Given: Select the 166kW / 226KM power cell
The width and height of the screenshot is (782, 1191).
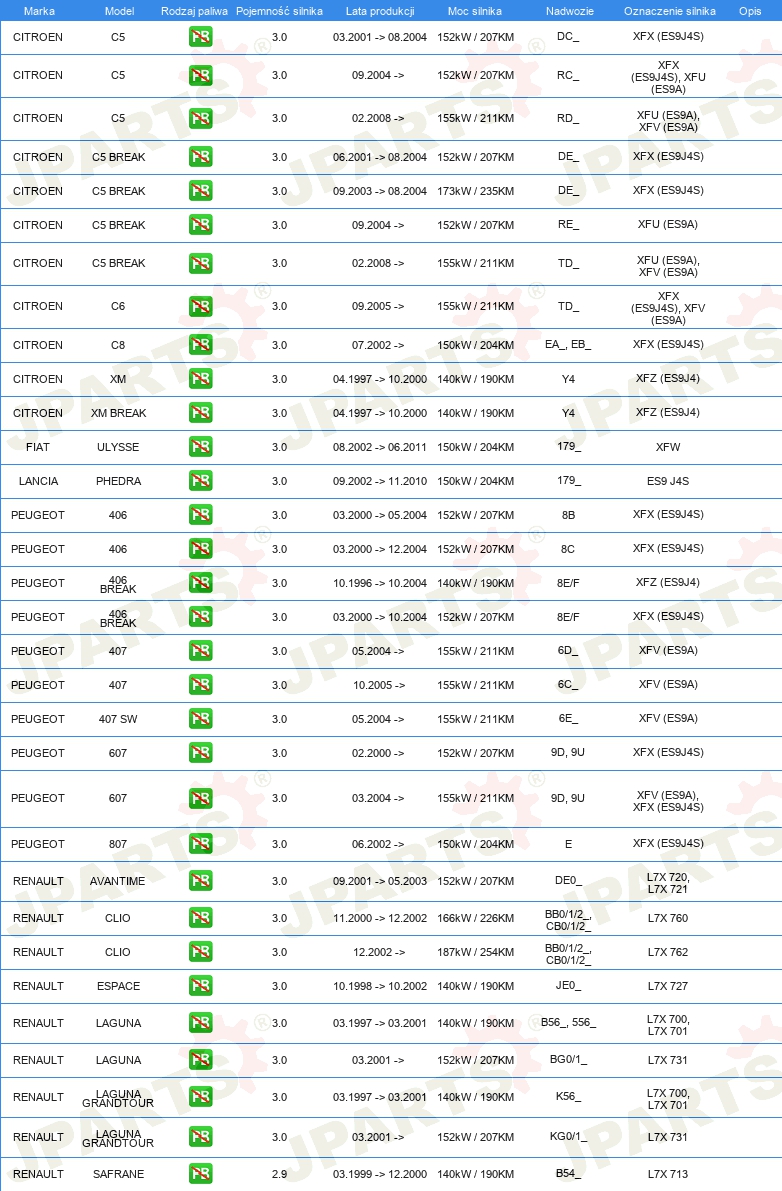Looking at the screenshot, I should click(475, 918).
